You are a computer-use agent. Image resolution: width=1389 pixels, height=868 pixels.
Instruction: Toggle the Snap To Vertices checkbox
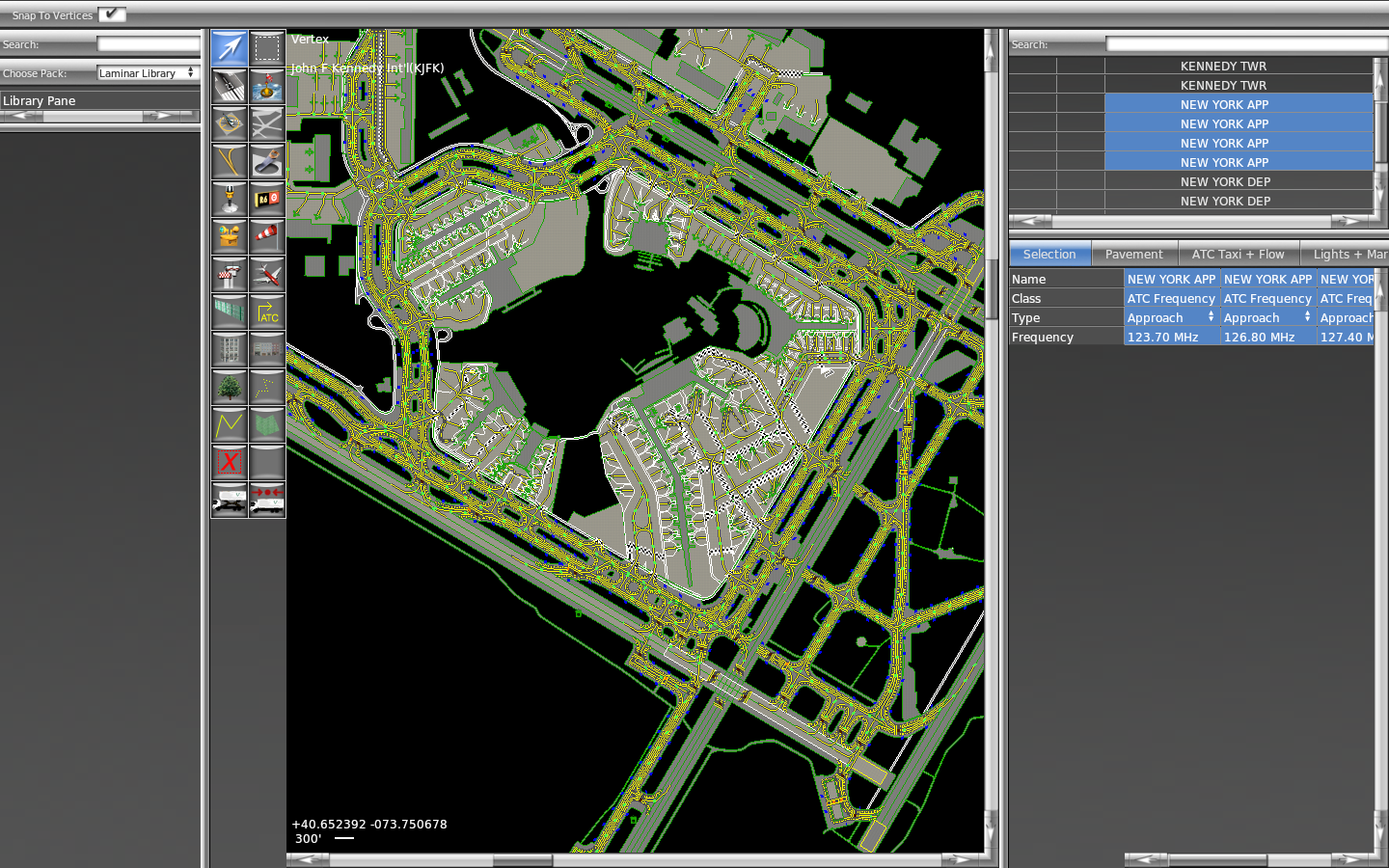112,14
